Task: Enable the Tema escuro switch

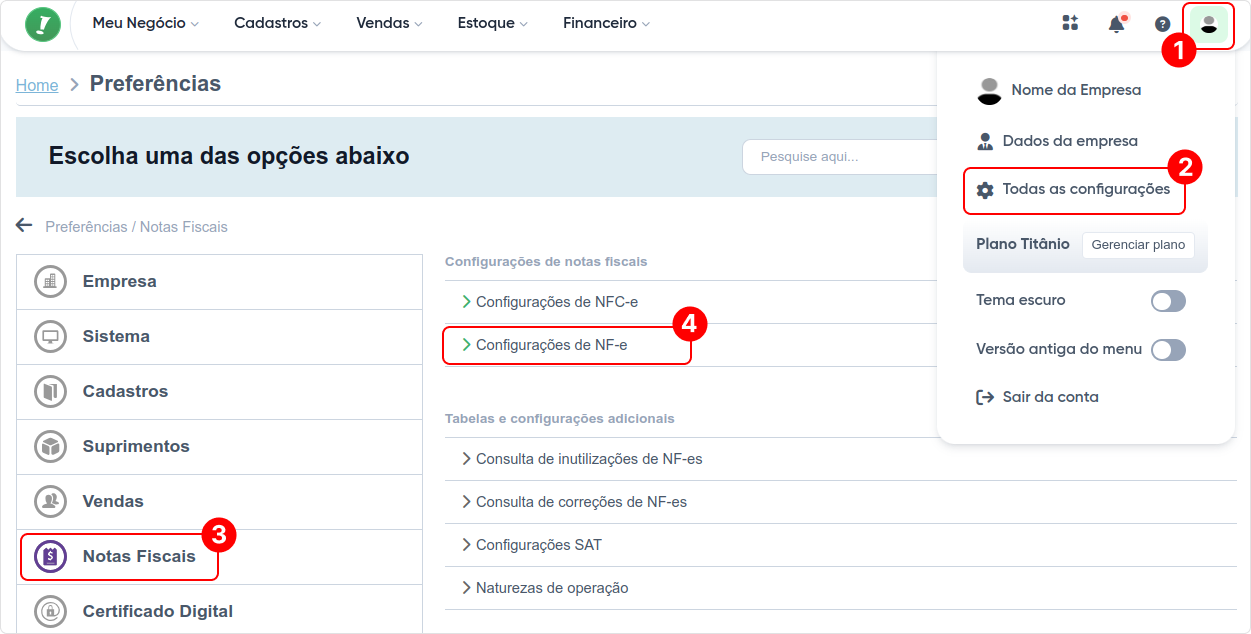Action: click(x=1168, y=301)
